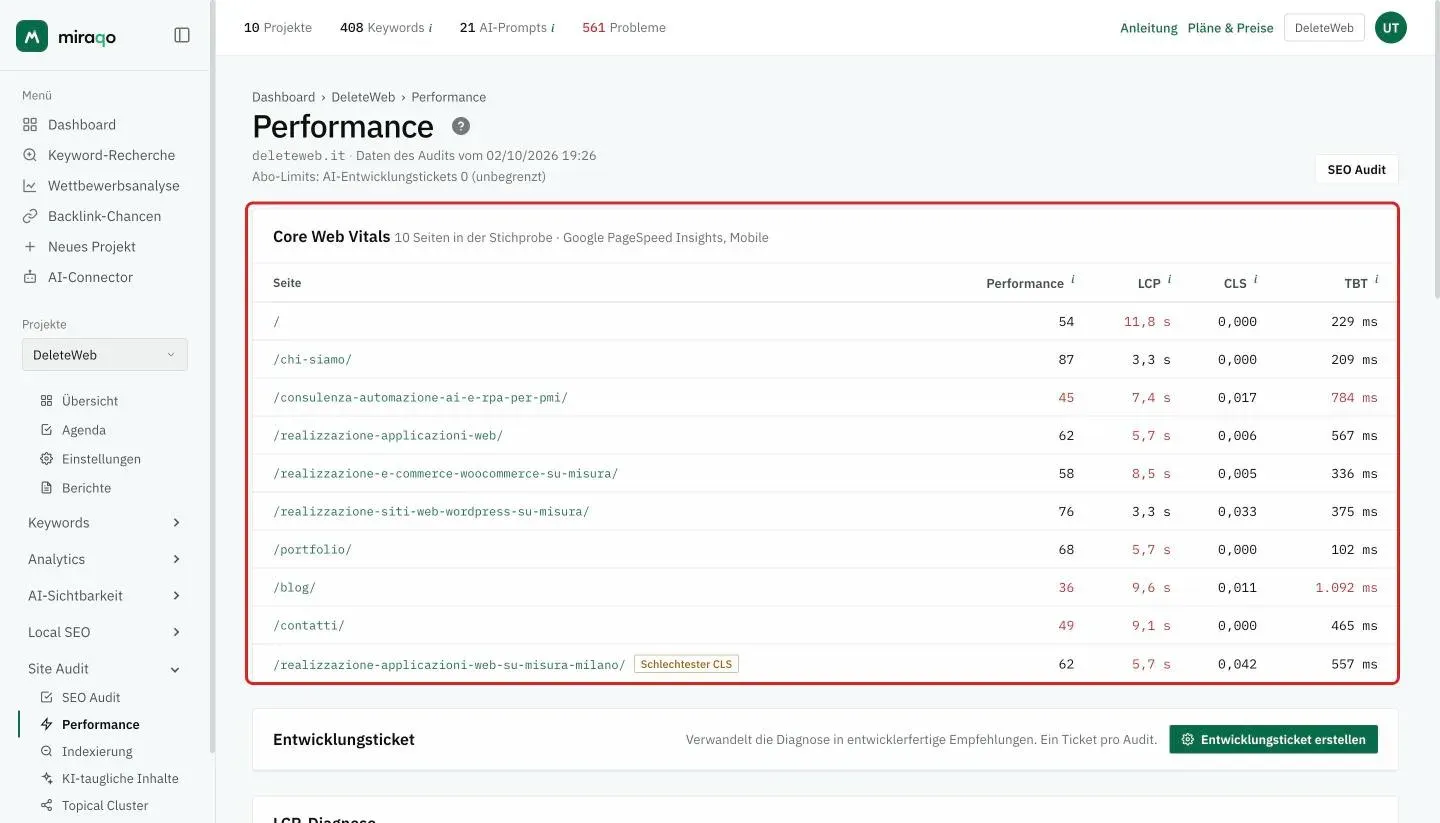Open Topical Cluster in sidebar
Image resolution: width=1440 pixels, height=823 pixels.
105,806
